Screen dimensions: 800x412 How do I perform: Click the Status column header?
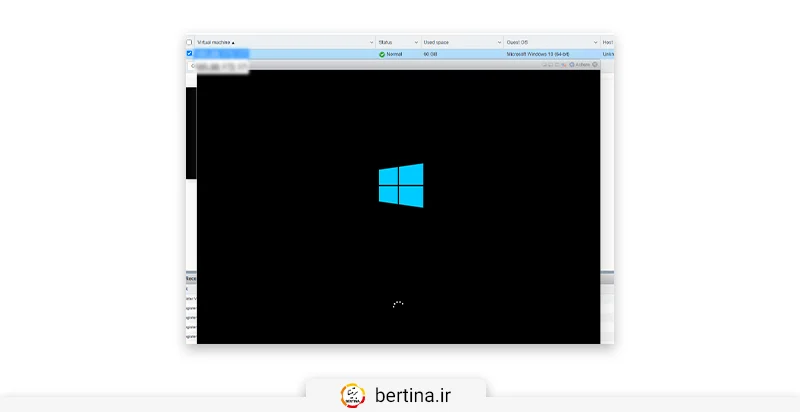click(388, 42)
